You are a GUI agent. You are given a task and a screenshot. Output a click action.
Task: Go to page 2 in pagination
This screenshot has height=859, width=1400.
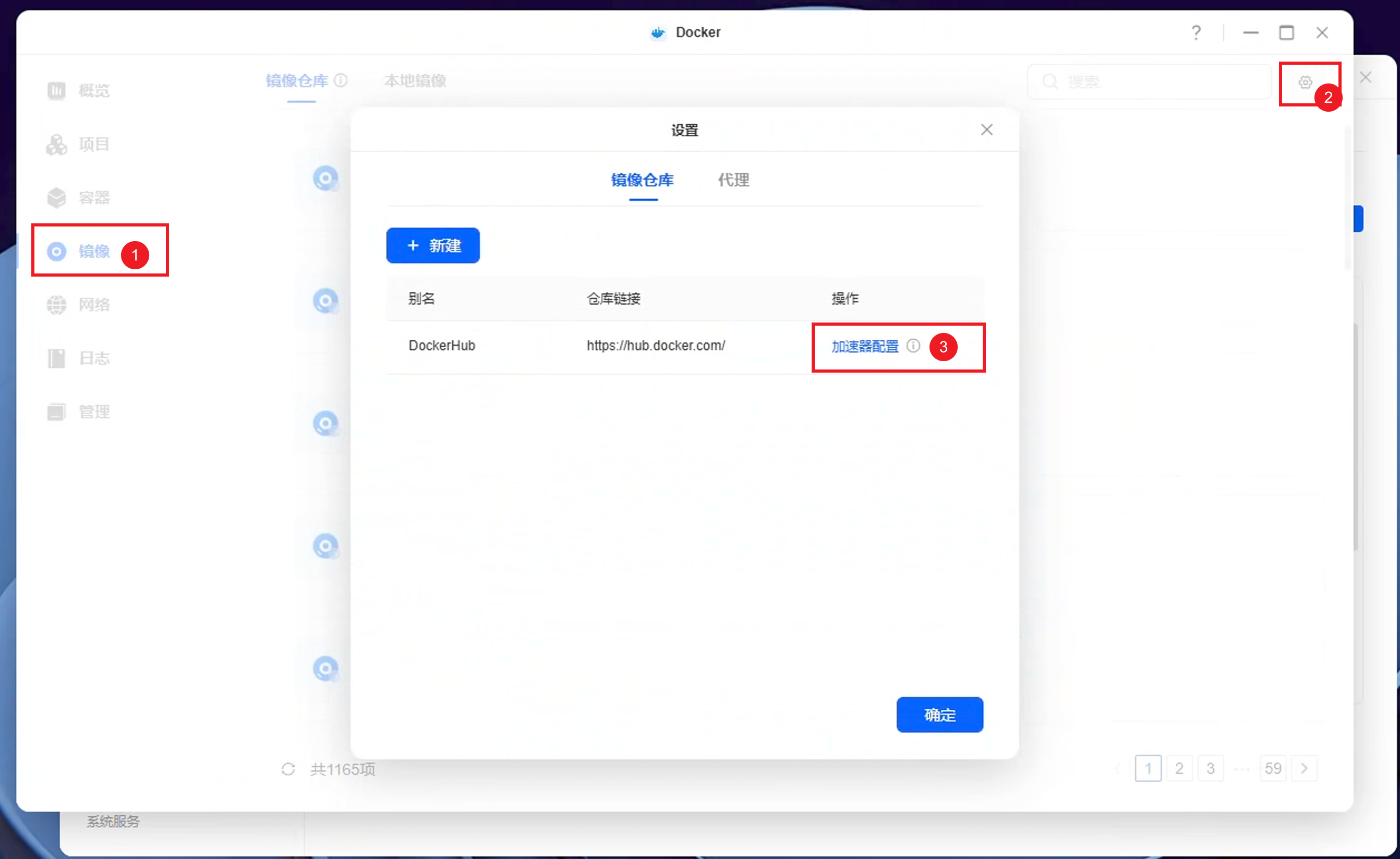tap(1179, 769)
